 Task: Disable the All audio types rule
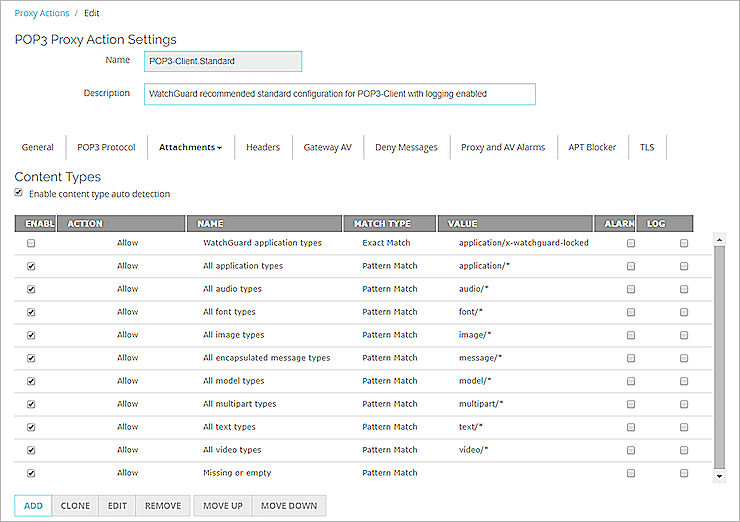point(31,289)
